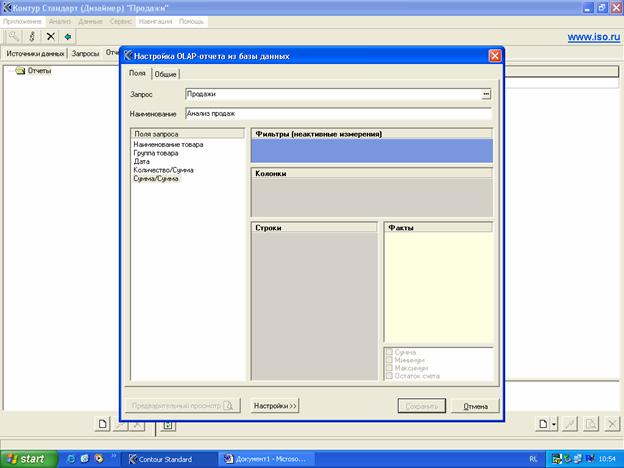
Task: Expand the Настройки >> section
Action: click(276, 406)
